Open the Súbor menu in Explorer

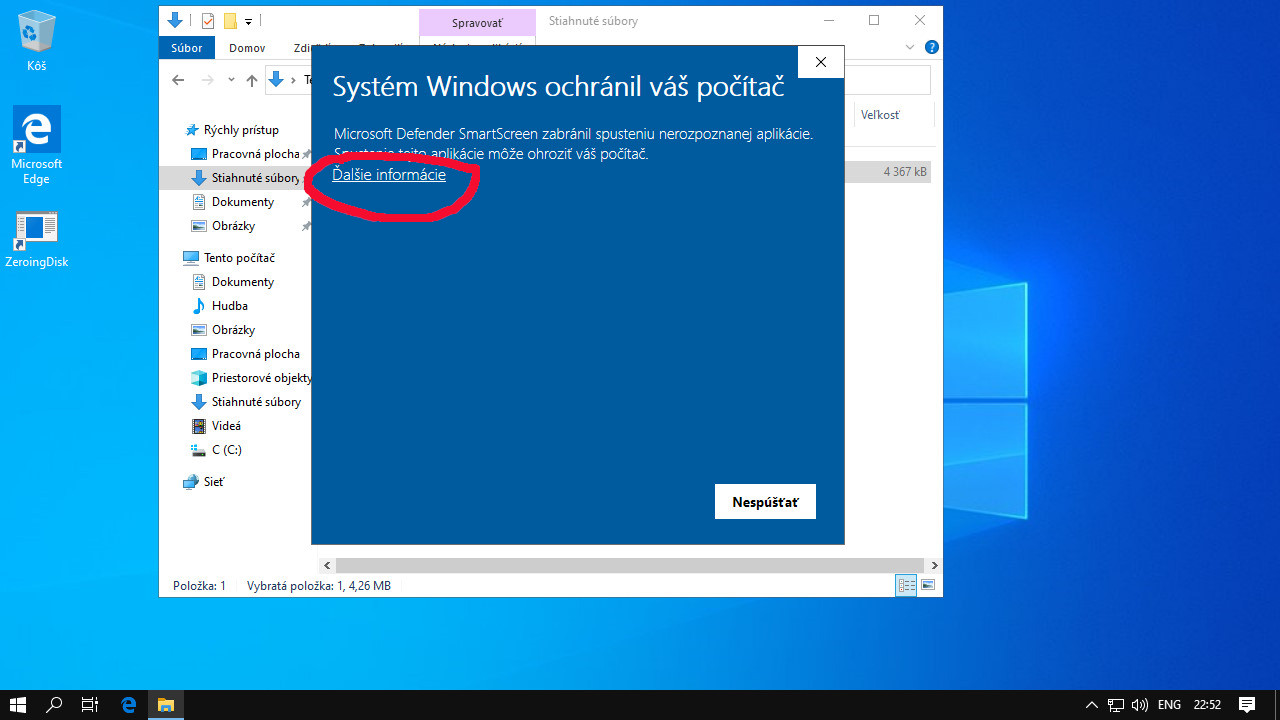coord(186,48)
